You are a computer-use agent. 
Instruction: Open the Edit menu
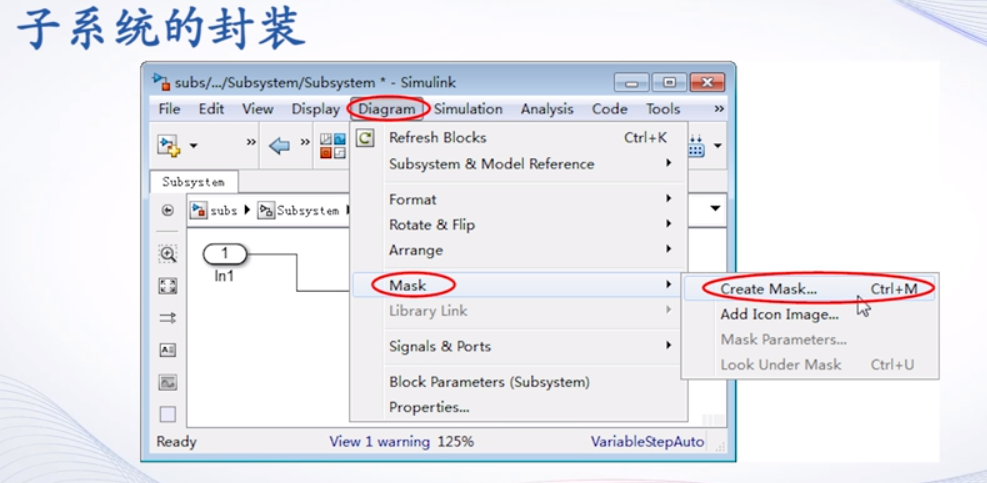click(212, 109)
